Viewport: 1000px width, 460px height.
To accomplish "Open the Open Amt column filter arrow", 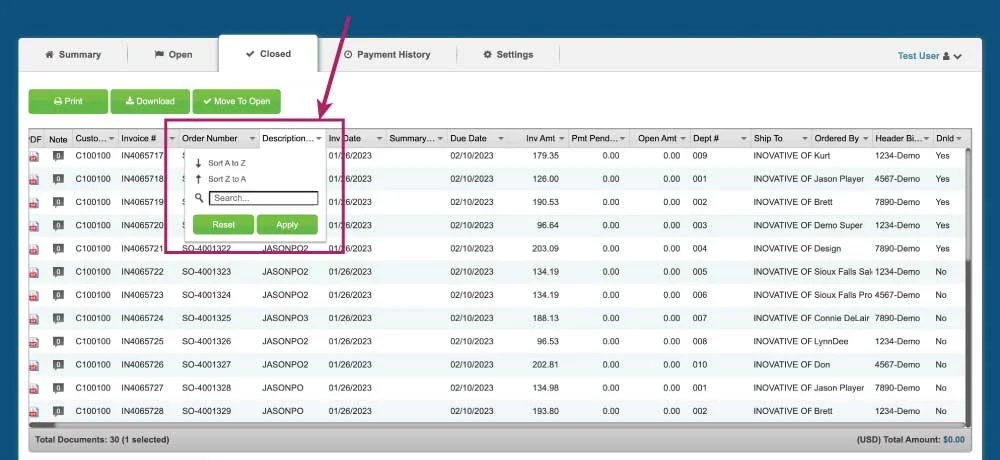I will tap(682, 138).
